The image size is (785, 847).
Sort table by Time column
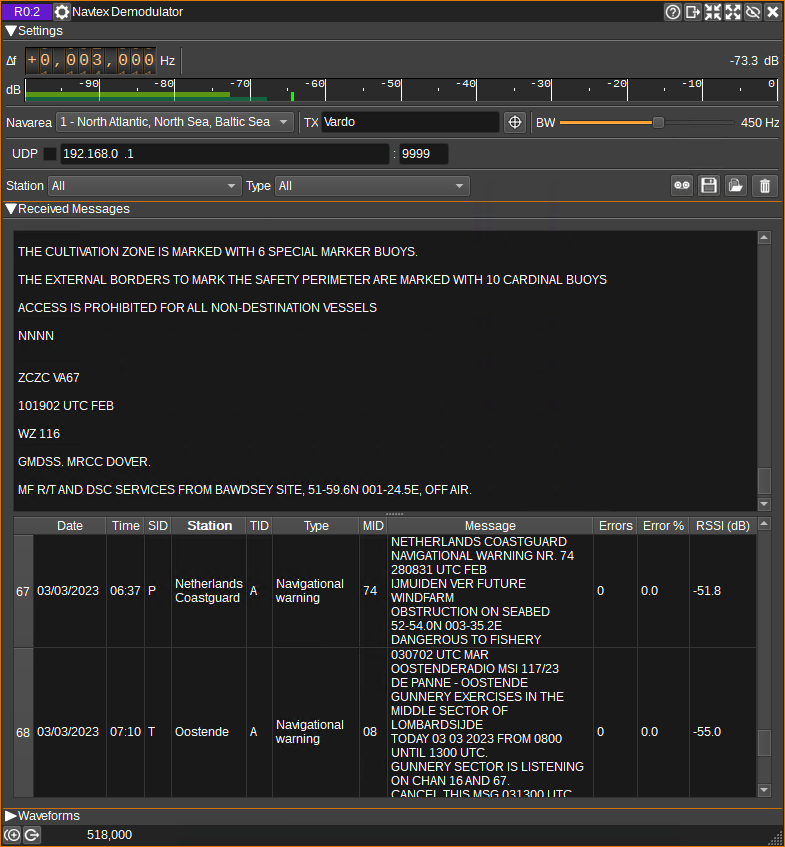tap(125, 526)
